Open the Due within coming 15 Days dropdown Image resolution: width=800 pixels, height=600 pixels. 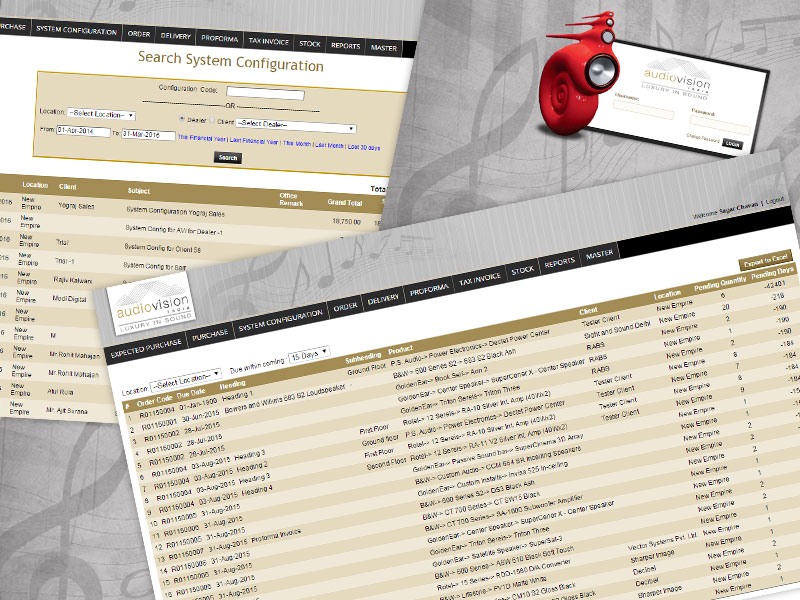(309, 355)
